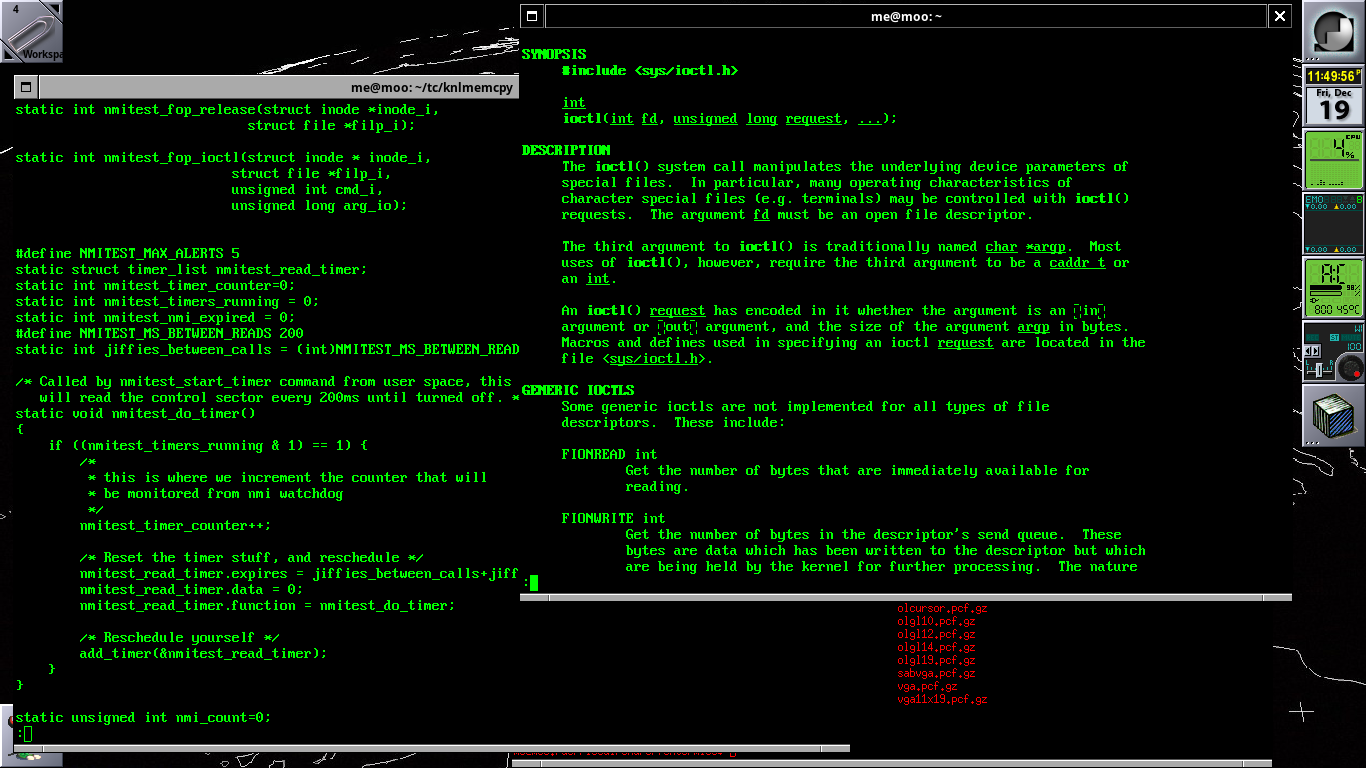Open the calendar dockapp showing Fri Dec 19
1366x768 pixels.
click(x=1334, y=105)
